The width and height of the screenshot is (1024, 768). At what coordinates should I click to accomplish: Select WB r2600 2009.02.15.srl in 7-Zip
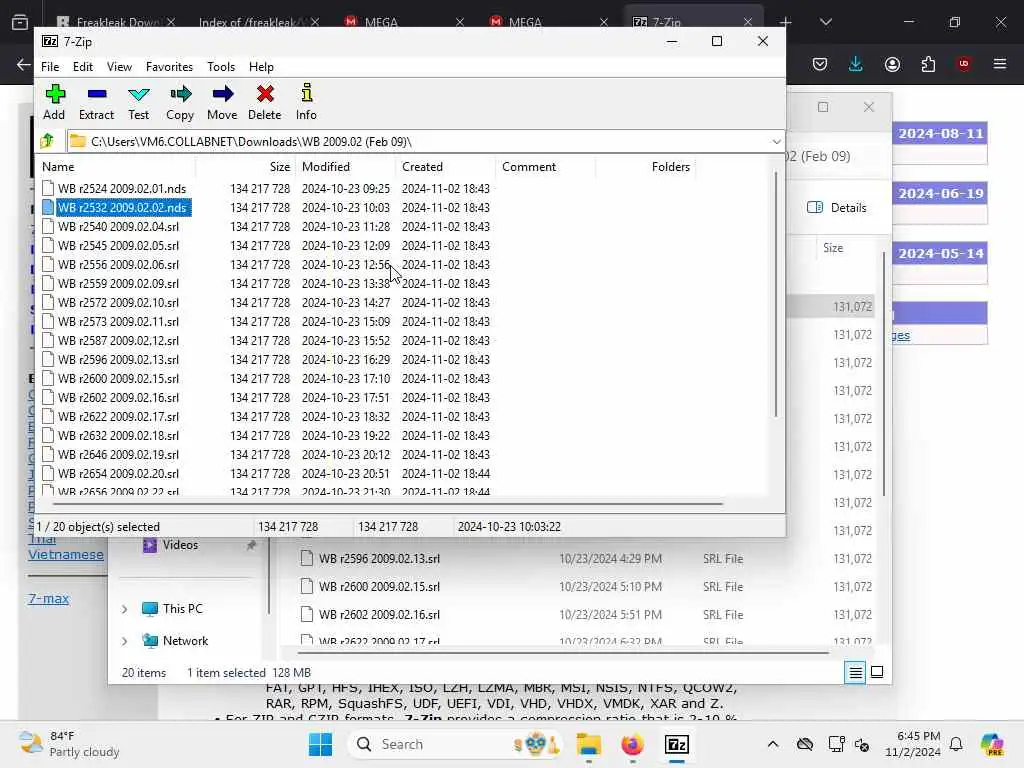tap(118, 378)
